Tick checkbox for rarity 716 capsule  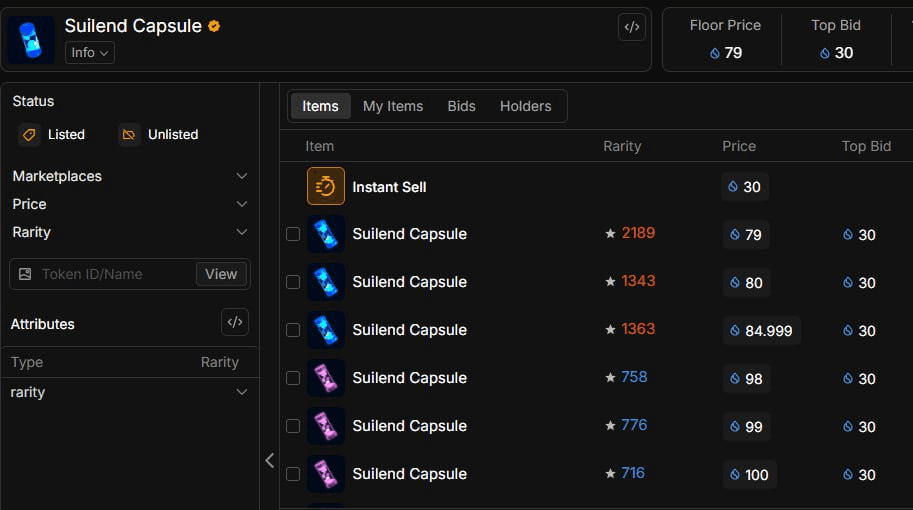point(293,474)
